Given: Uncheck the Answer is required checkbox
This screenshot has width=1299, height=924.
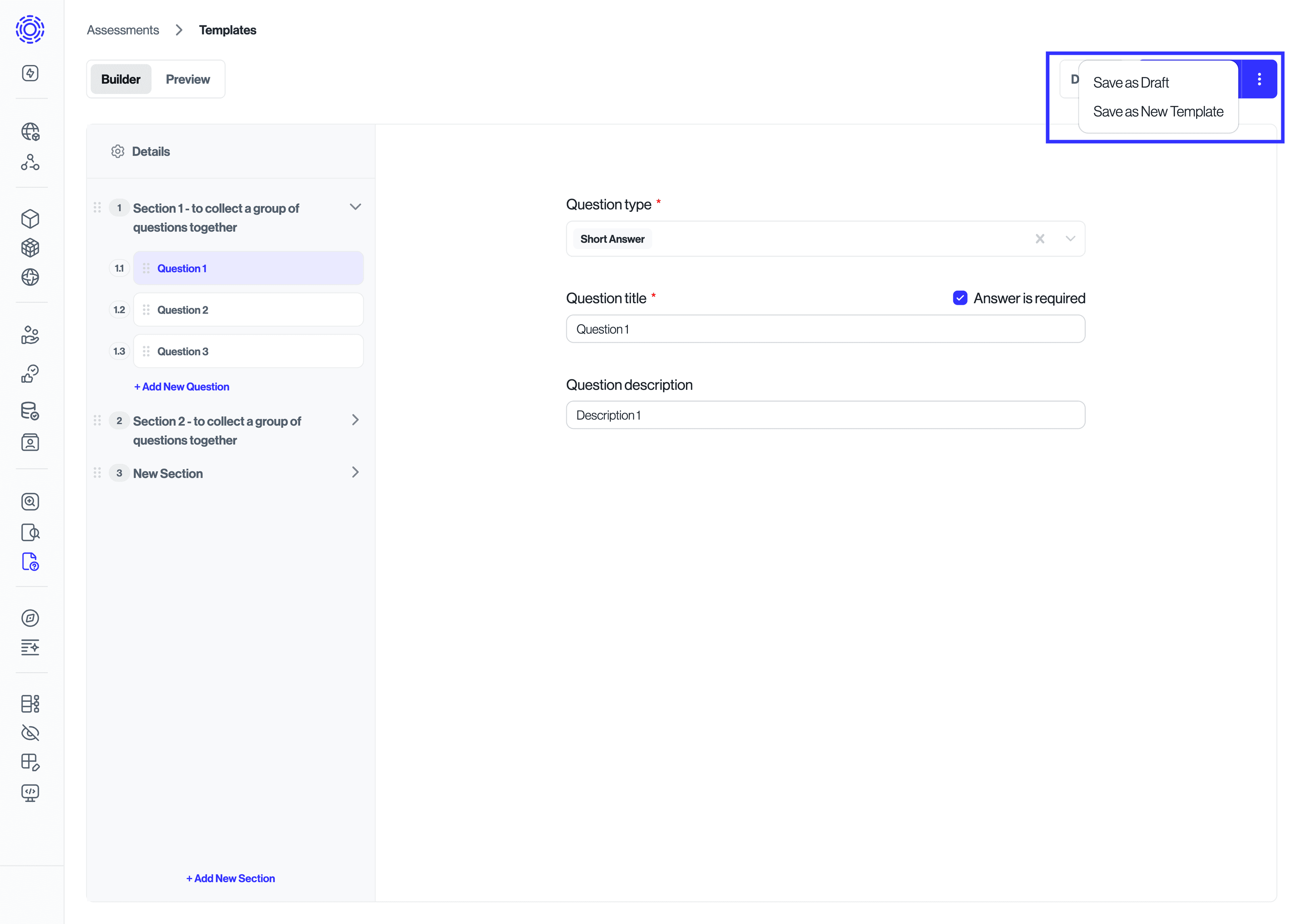Looking at the screenshot, I should coord(961,298).
